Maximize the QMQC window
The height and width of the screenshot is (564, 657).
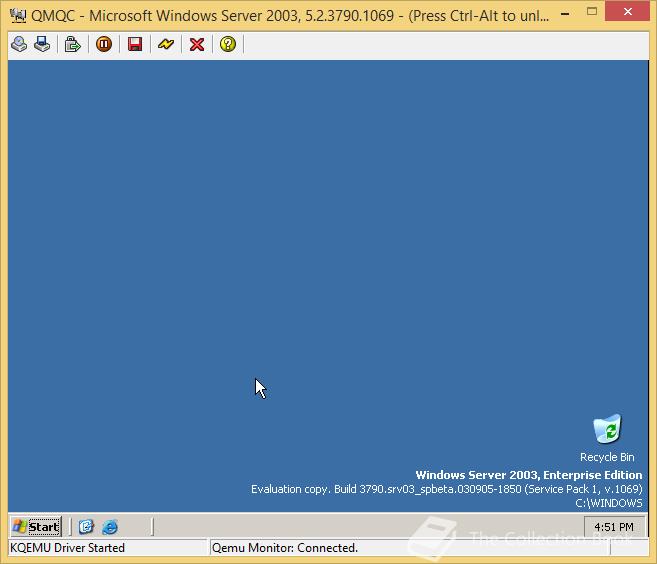(x=592, y=12)
